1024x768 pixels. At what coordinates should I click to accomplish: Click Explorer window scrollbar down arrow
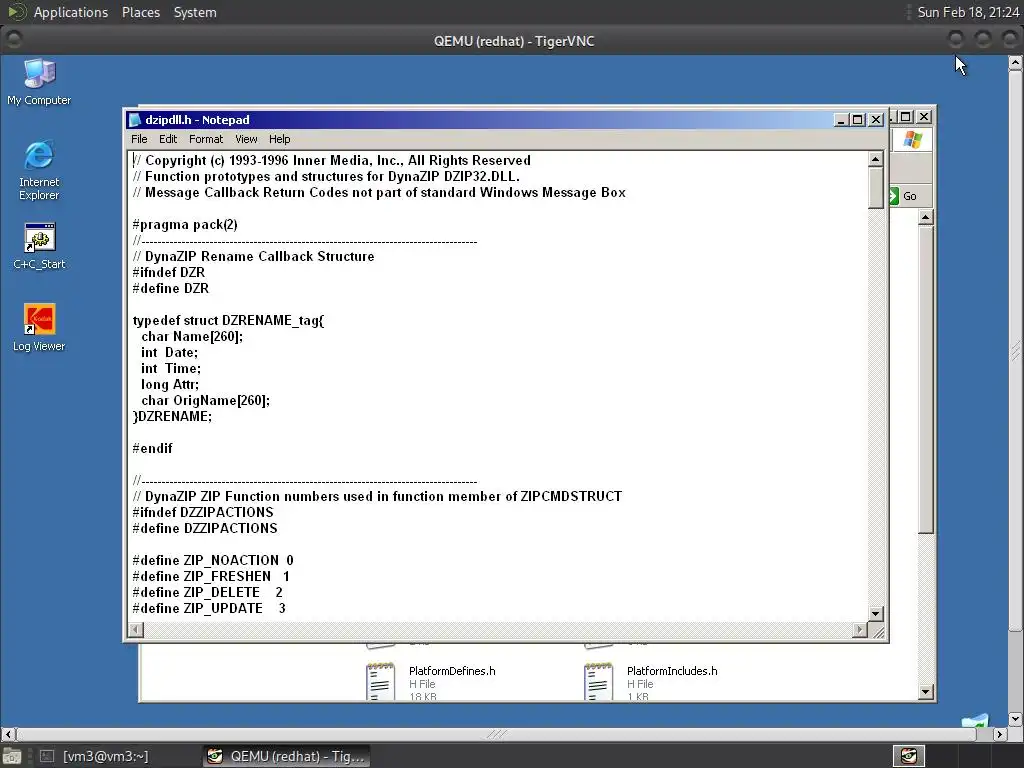[x=925, y=692]
